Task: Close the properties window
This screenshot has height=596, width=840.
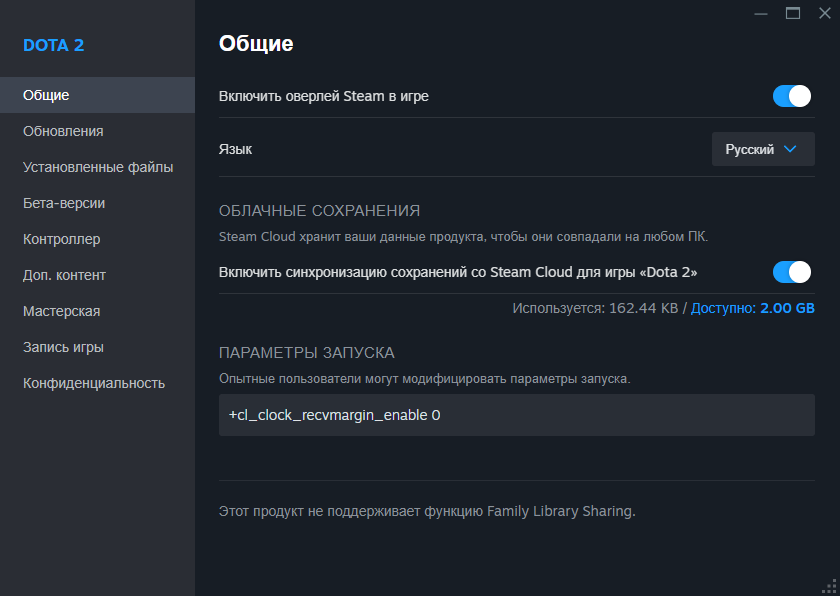Action: click(x=825, y=13)
